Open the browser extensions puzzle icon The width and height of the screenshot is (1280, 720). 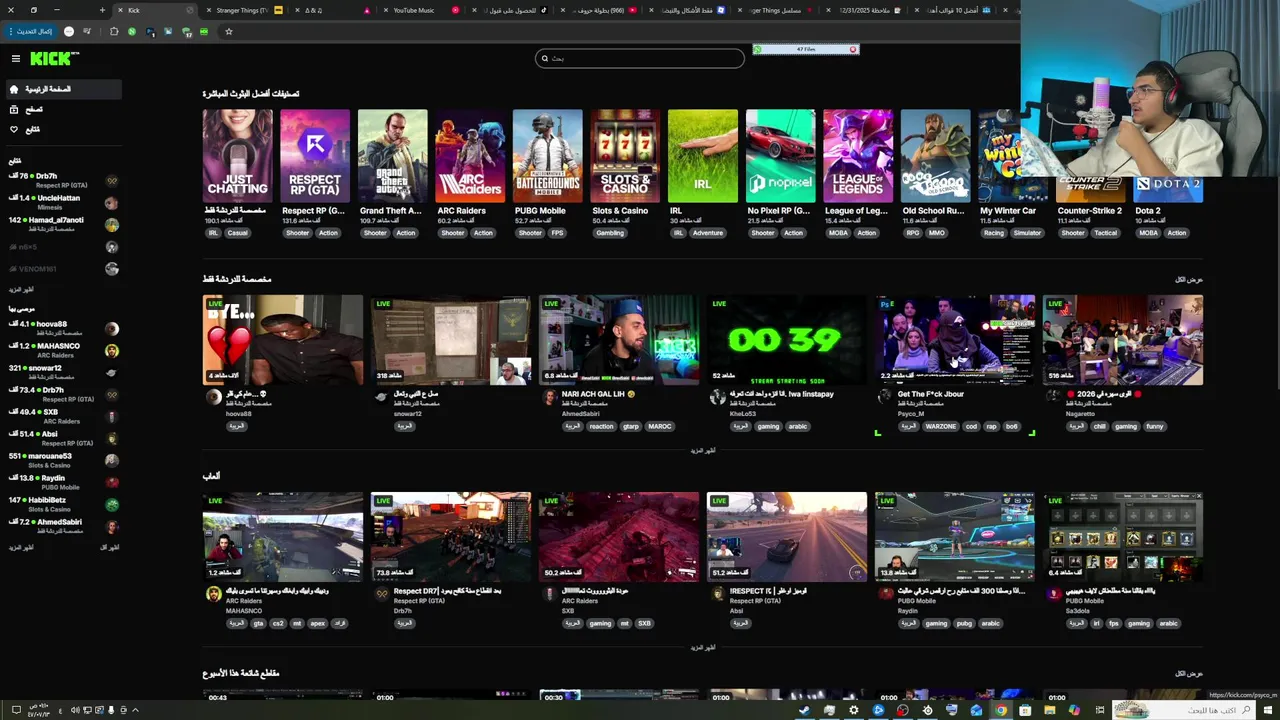[114, 31]
